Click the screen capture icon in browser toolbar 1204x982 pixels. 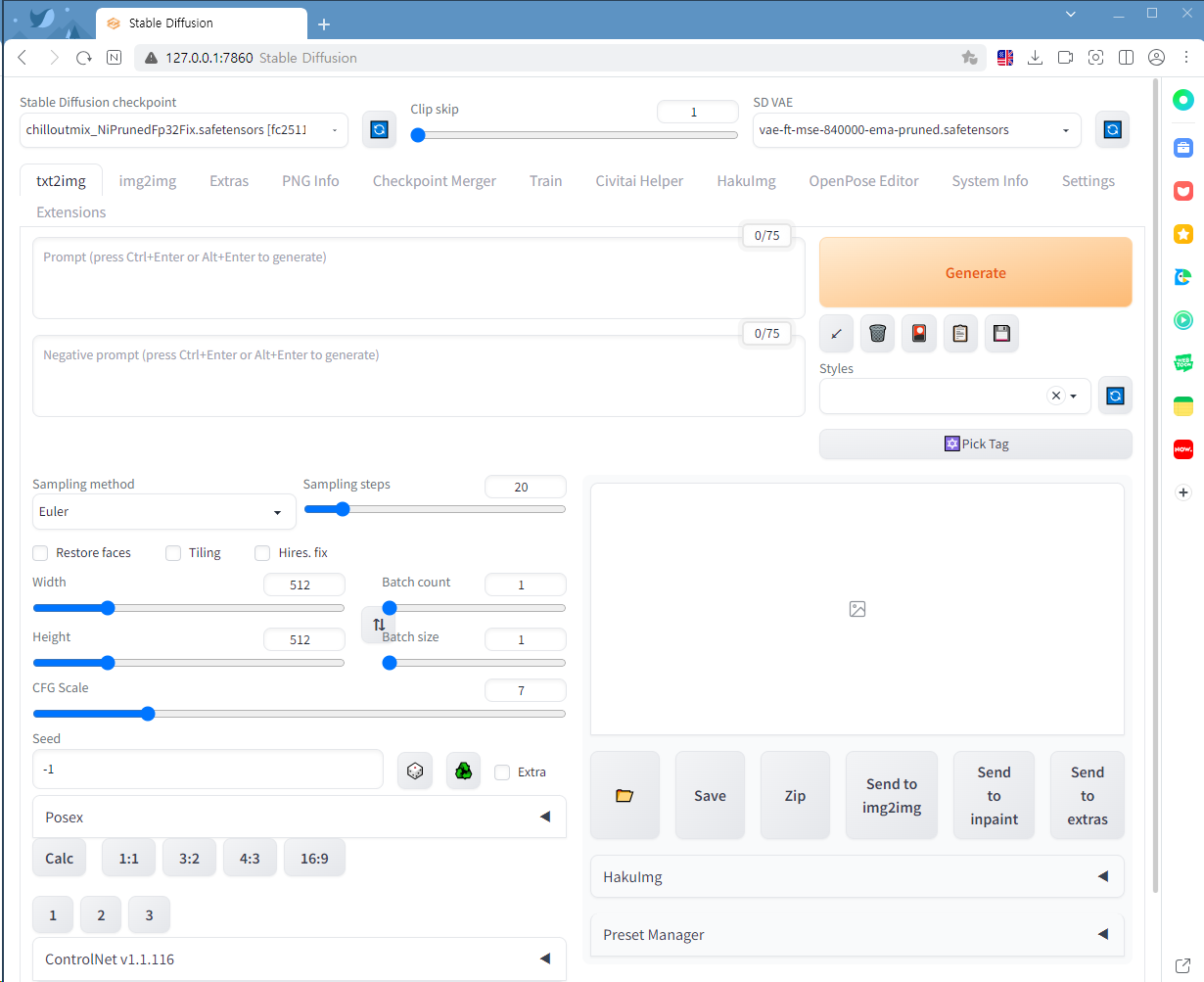(1095, 58)
